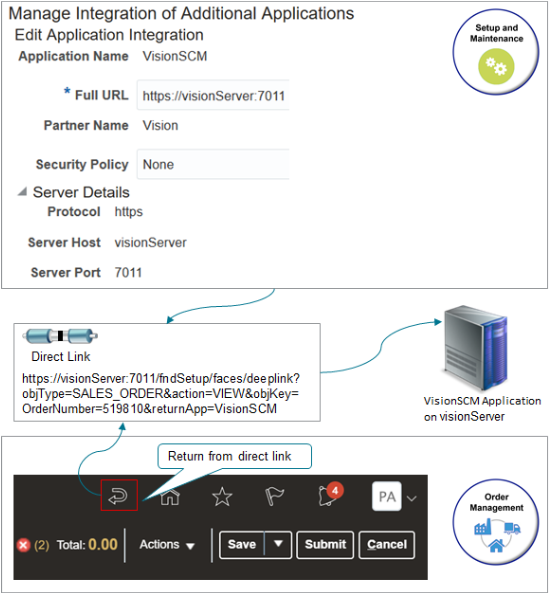Image resolution: width=554 pixels, height=594 pixels.
Task: Click the Return from direct link callout
Action: (x=234, y=456)
